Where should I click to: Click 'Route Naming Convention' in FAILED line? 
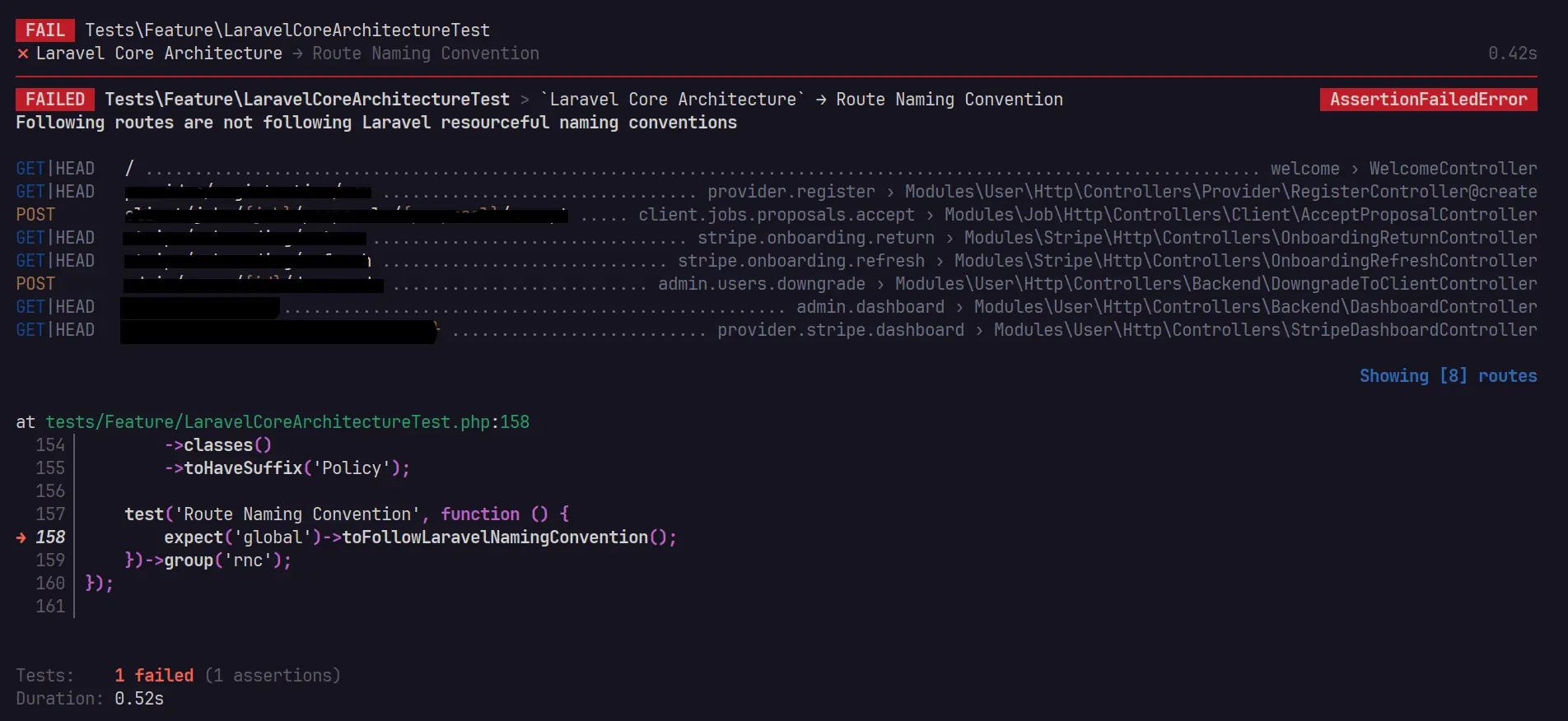(950, 100)
